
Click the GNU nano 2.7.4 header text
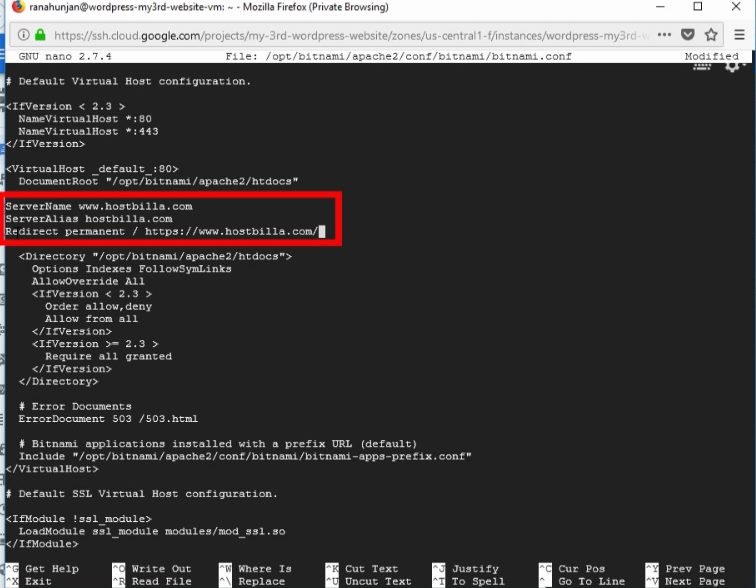point(65,56)
